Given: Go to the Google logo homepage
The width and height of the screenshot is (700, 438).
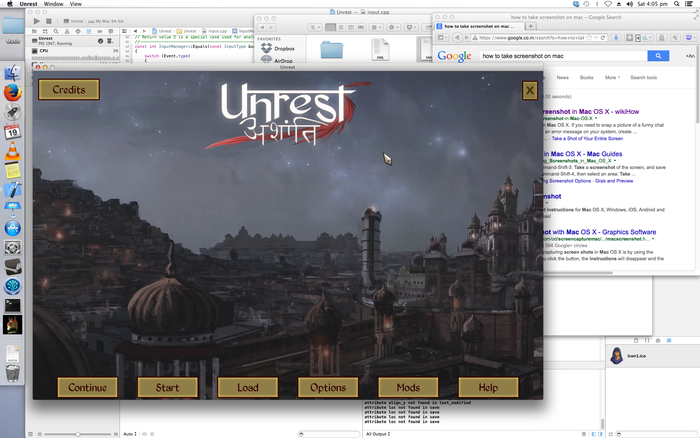Looking at the screenshot, I should 454,56.
